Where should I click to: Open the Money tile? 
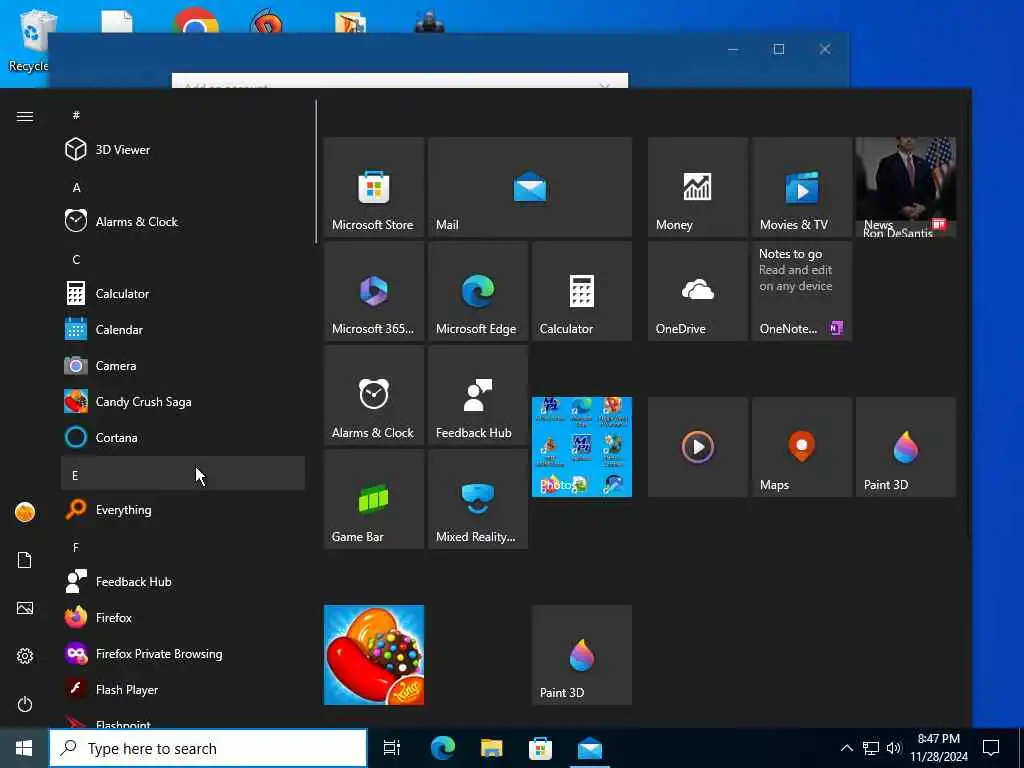[x=697, y=187]
